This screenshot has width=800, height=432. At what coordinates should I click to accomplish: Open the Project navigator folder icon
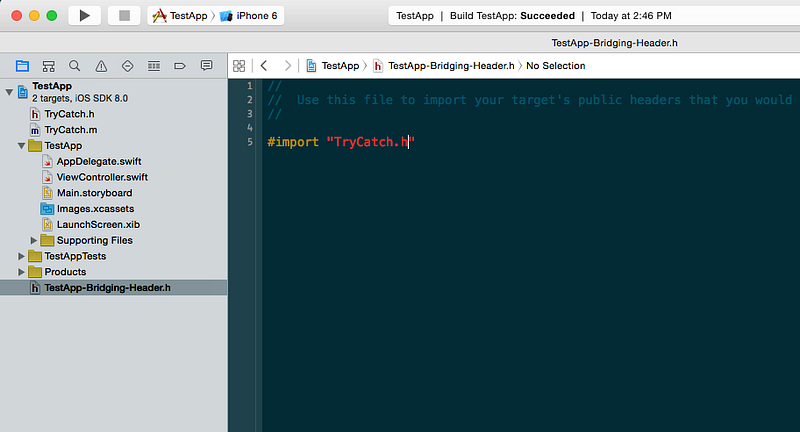click(x=22, y=66)
